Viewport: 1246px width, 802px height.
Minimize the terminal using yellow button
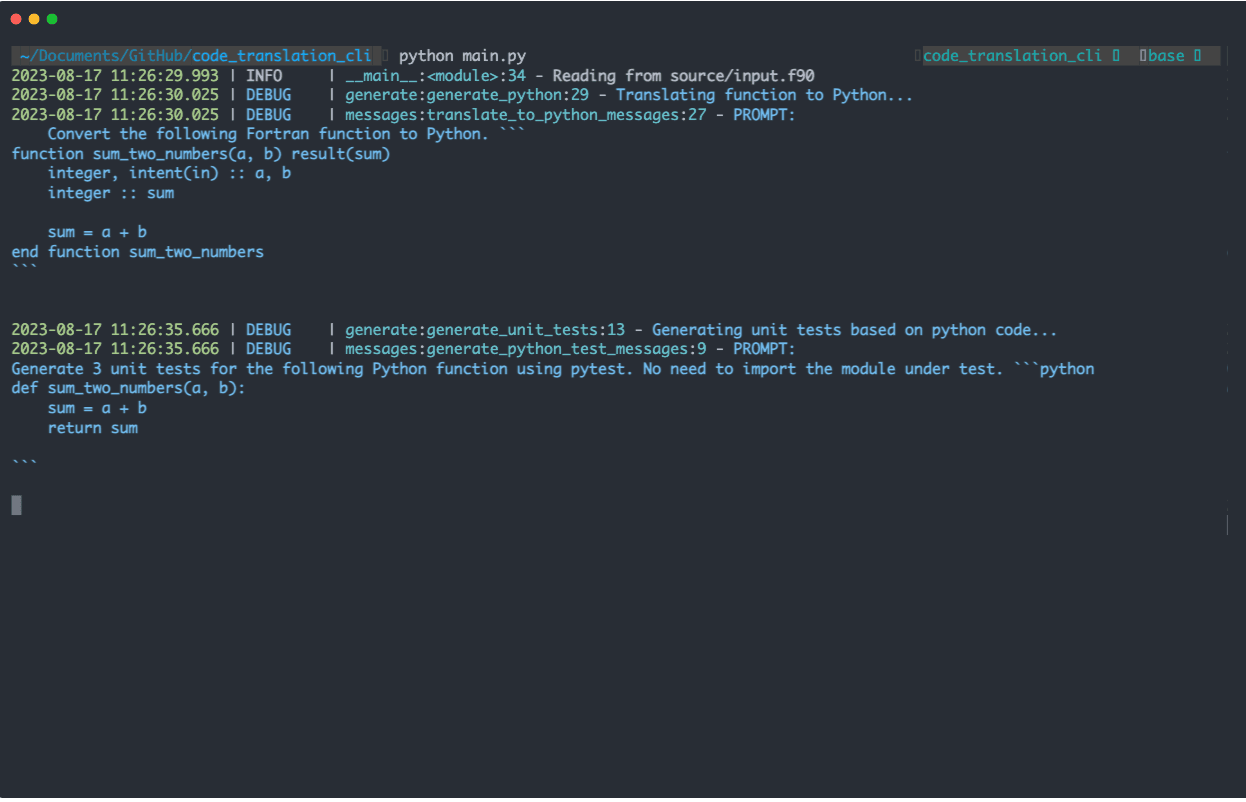click(x=34, y=19)
